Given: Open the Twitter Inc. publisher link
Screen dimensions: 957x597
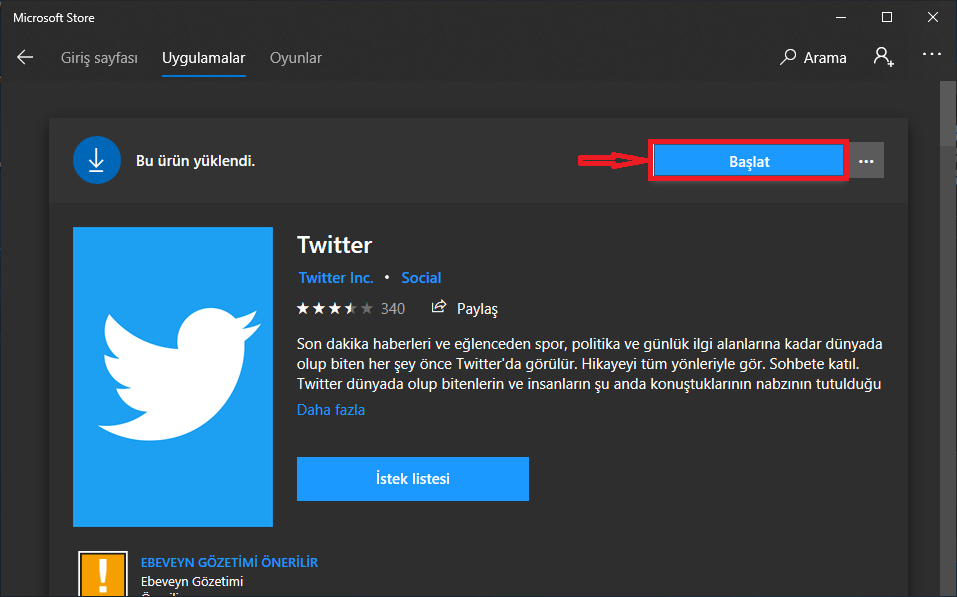Looking at the screenshot, I should click(336, 278).
